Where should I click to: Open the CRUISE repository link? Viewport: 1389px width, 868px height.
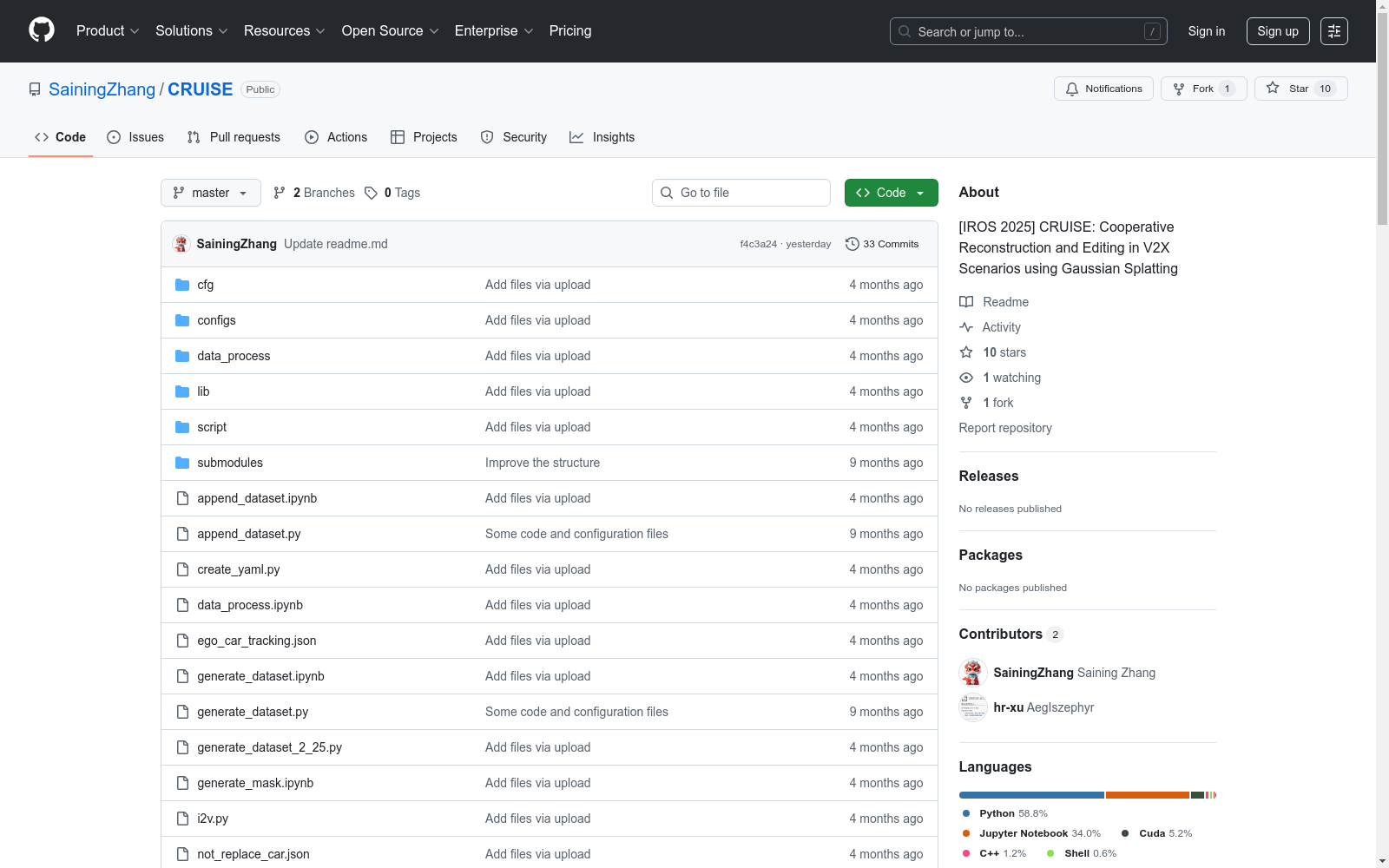(x=201, y=89)
